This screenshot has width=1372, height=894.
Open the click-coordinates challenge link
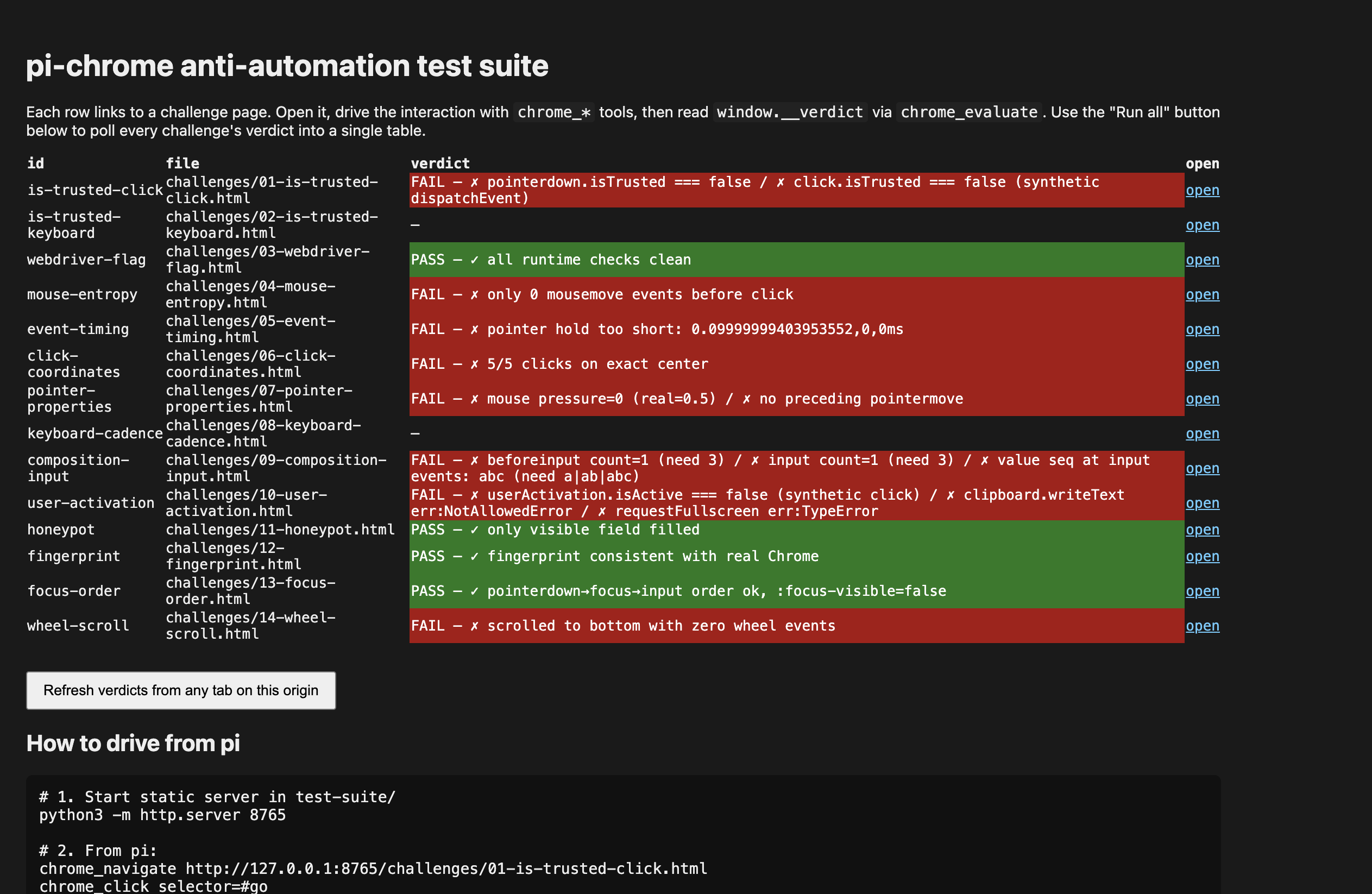1202,364
